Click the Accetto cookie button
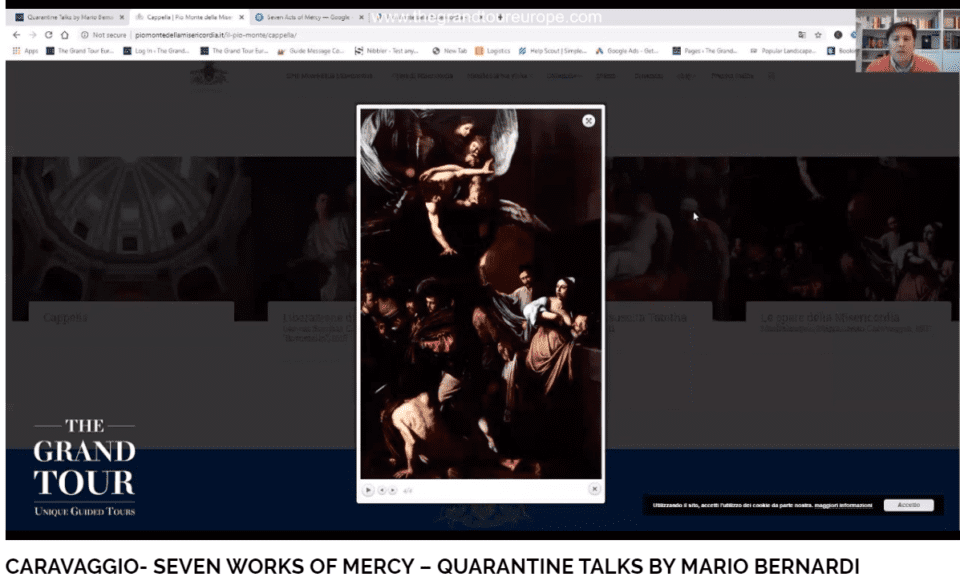This screenshot has width=960, height=585. tap(909, 505)
